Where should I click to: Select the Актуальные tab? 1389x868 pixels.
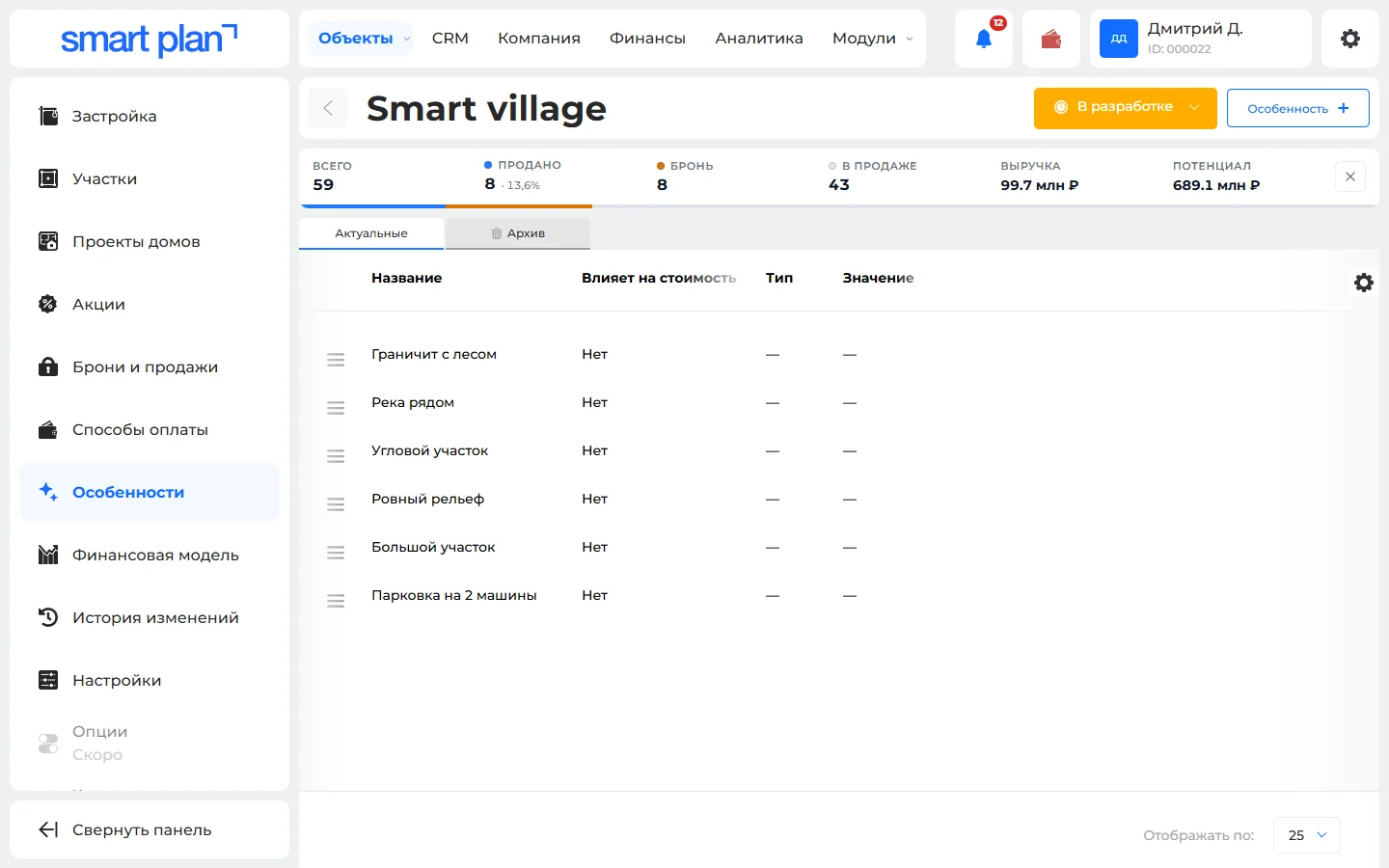point(371,233)
